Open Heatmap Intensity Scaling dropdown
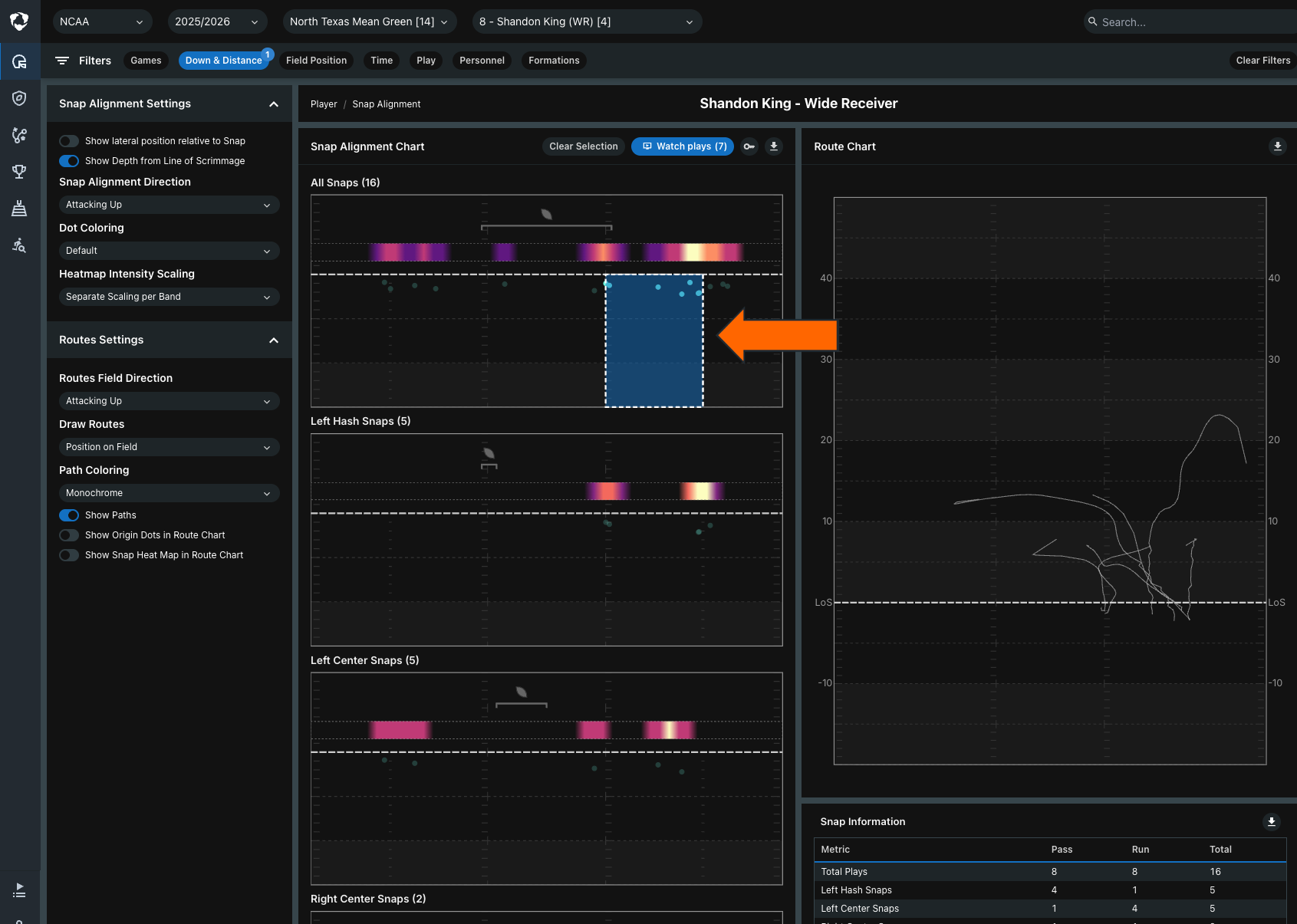The height and width of the screenshot is (924, 1297). pos(169,297)
